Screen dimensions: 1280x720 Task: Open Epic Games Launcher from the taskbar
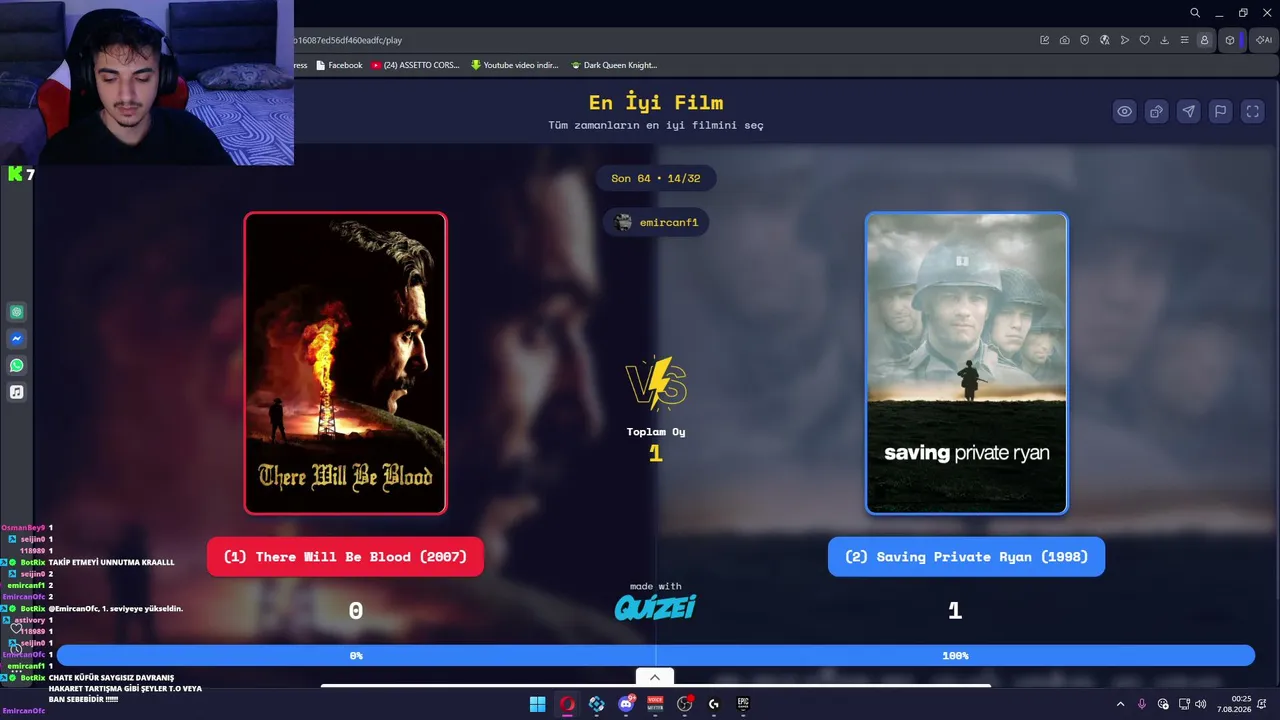click(743, 704)
